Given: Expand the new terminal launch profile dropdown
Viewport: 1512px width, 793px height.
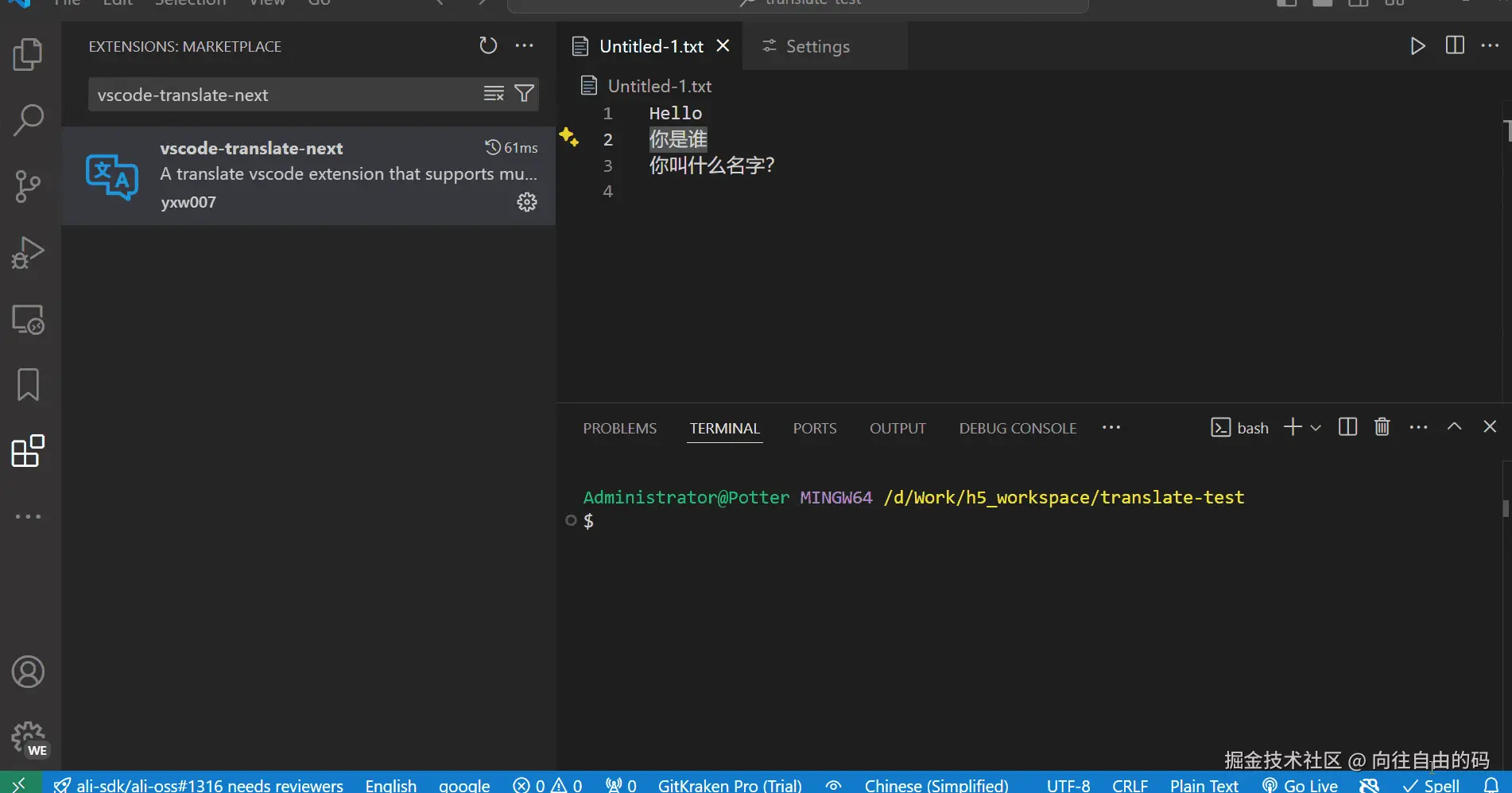Looking at the screenshot, I should click(x=1316, y=428).
